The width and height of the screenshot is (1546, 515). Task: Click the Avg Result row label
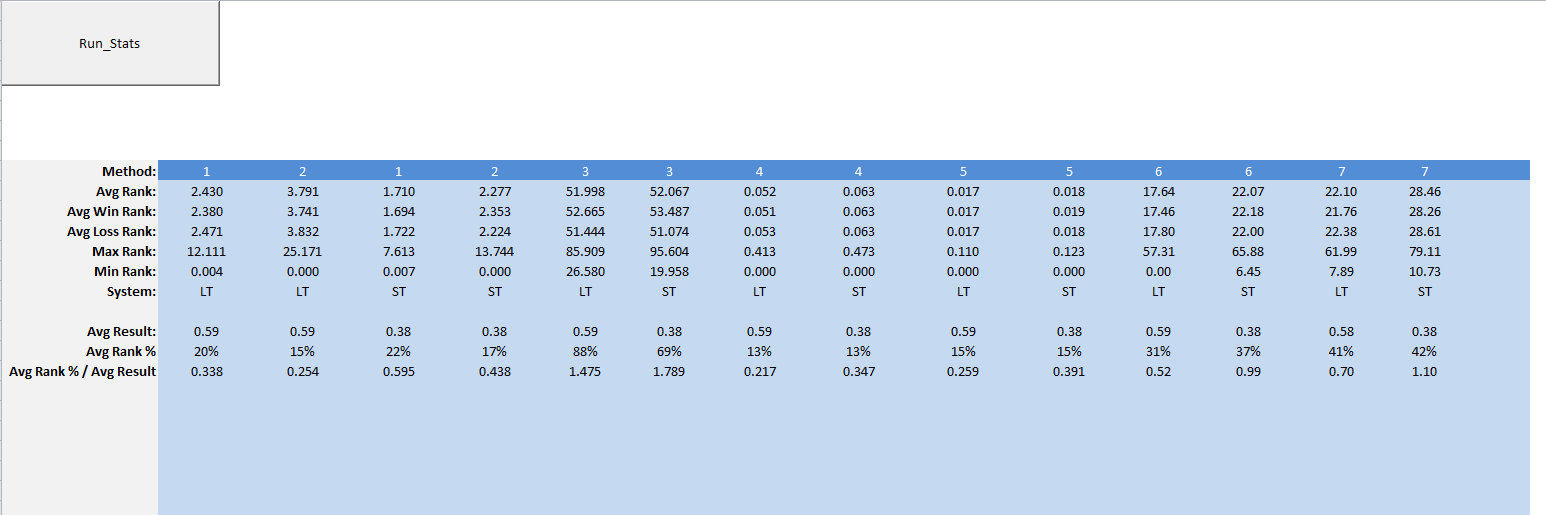click(x=120, y=331)
